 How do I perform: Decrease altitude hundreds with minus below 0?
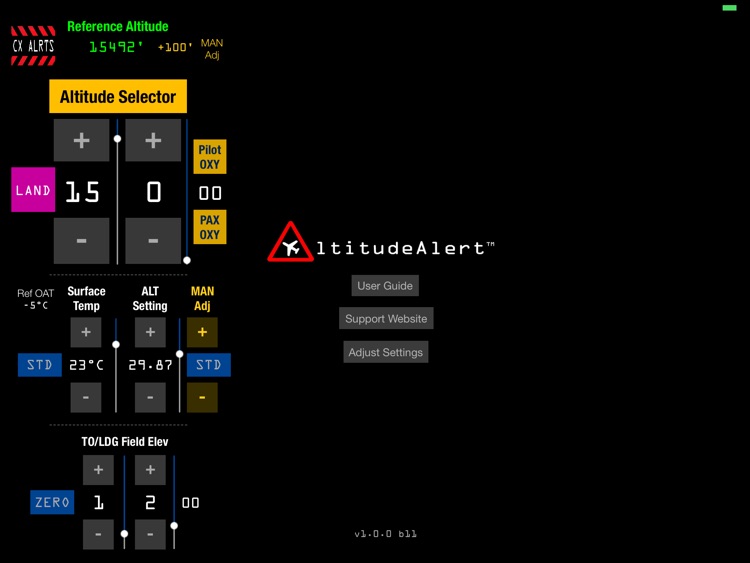153,241
